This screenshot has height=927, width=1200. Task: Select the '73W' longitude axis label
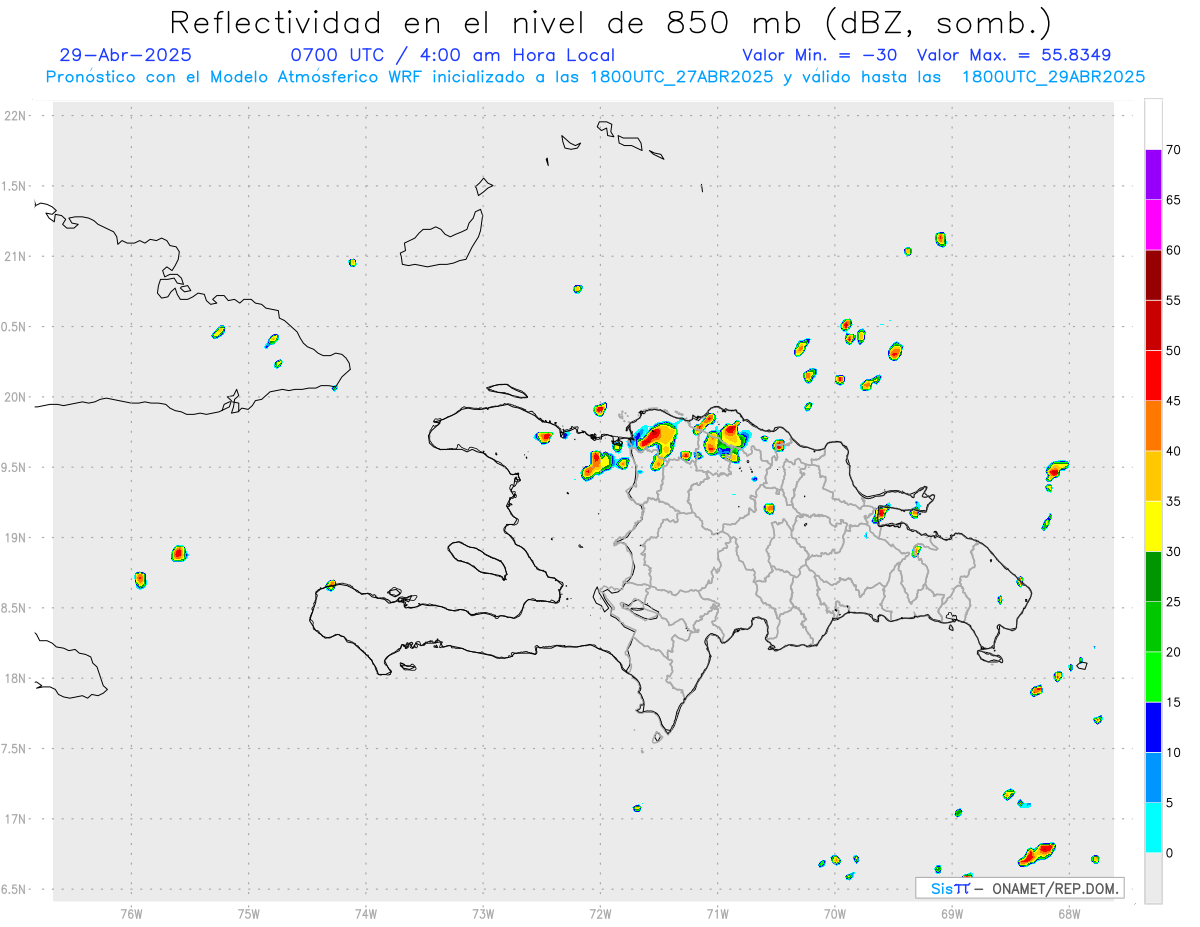click(483, 912)
